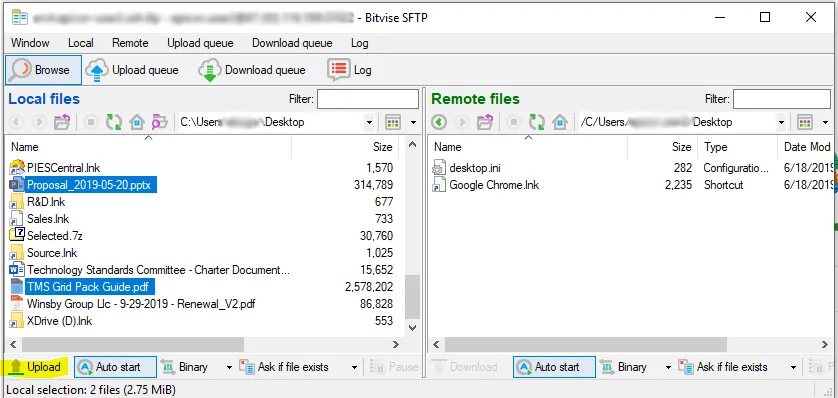Toggle local Auto start option
The image size is (838, 398).
point(115,367)
